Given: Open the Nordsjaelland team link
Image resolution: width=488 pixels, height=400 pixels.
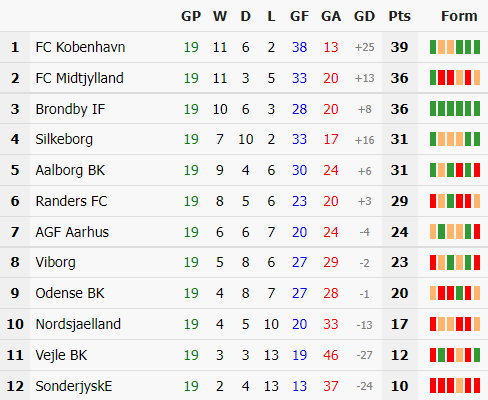Looking at the screenshot, I should [78, 324].
